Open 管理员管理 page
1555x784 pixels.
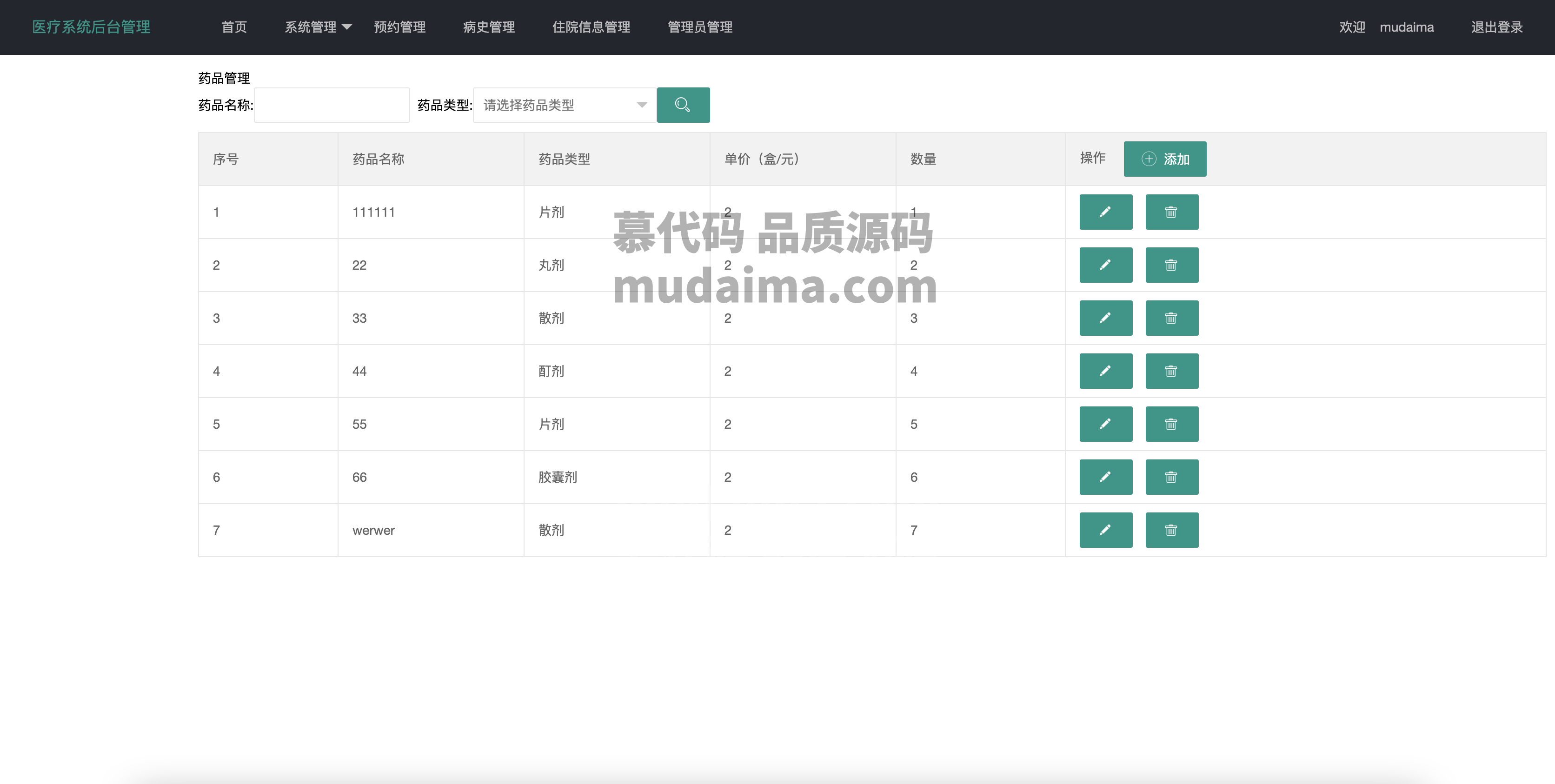click(700, 27)
